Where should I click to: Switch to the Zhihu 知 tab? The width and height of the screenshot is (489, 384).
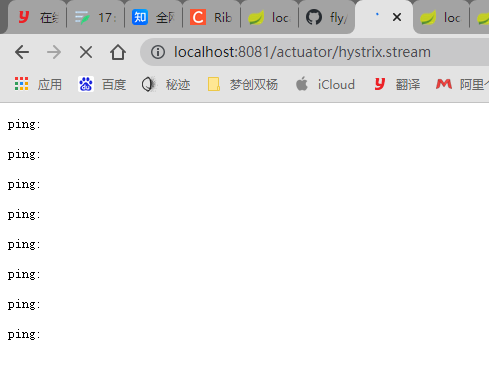[x=154, y=17]
